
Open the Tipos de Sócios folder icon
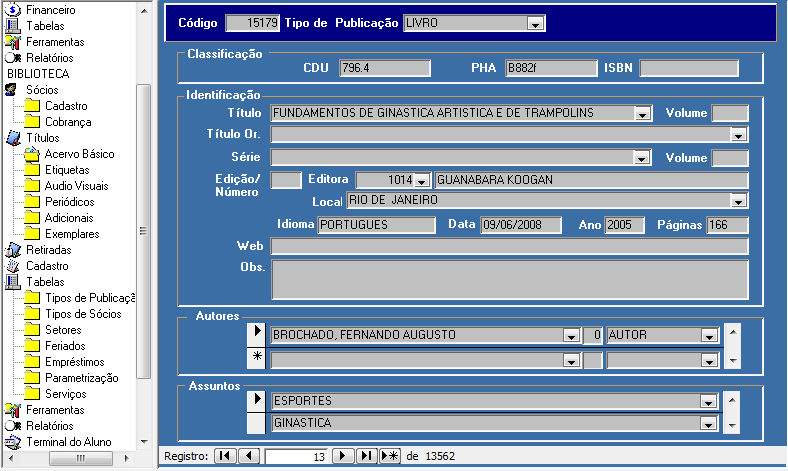32,314
